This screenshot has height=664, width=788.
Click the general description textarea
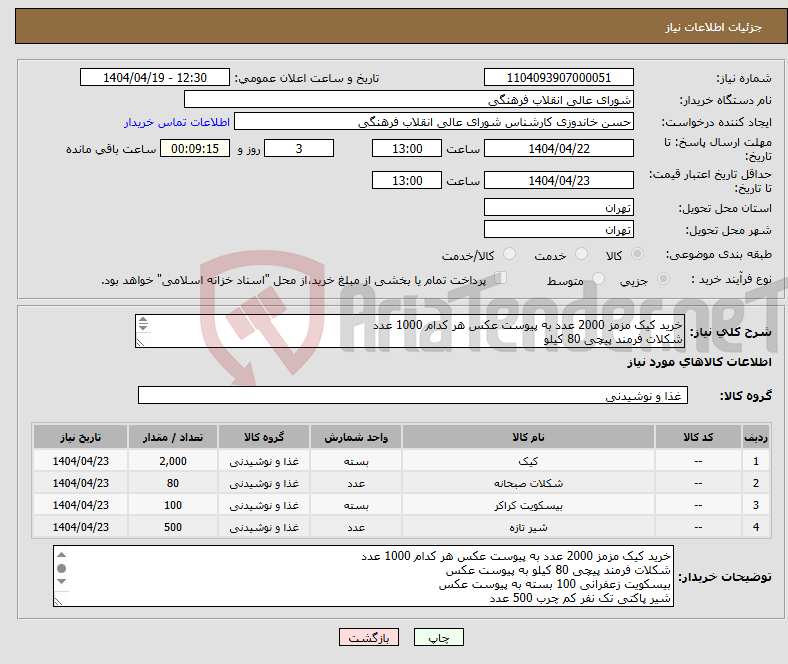pyautogui.click(x=410, y=331)
